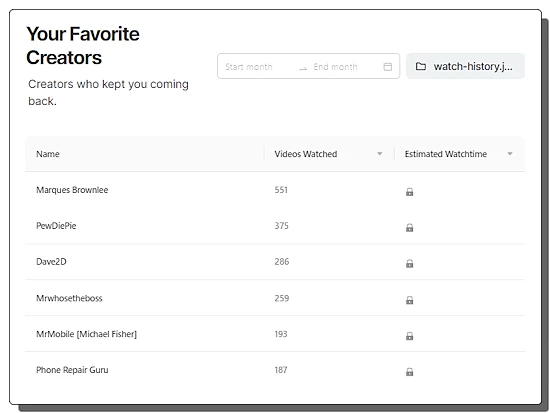Click the folder icon beside watch-history file

[421, 66]
